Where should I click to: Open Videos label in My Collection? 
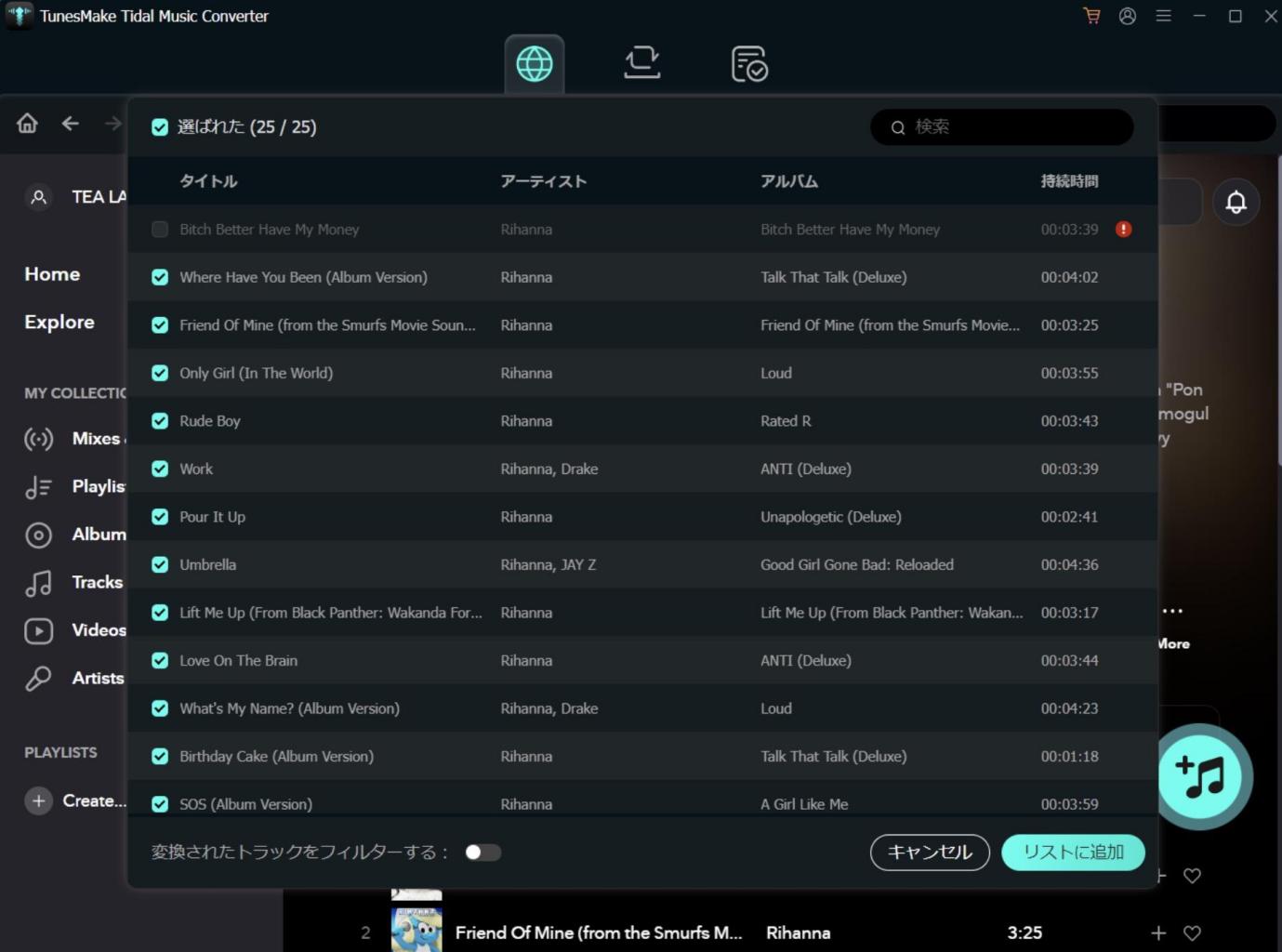click(x=99, y=630)
